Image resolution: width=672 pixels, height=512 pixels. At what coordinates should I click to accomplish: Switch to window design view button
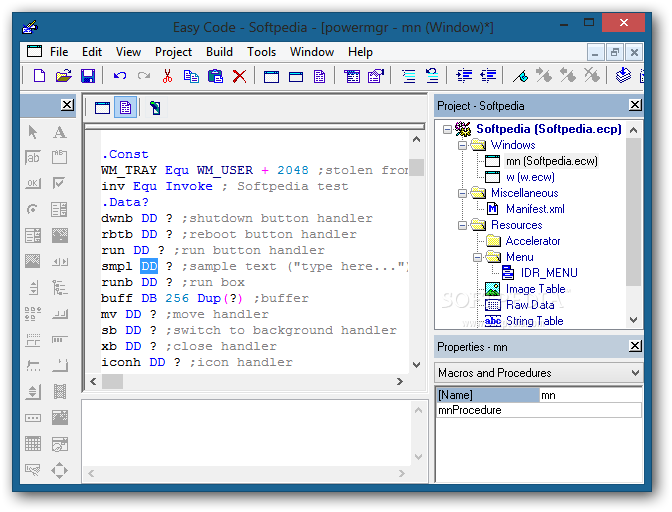(102, 108)
